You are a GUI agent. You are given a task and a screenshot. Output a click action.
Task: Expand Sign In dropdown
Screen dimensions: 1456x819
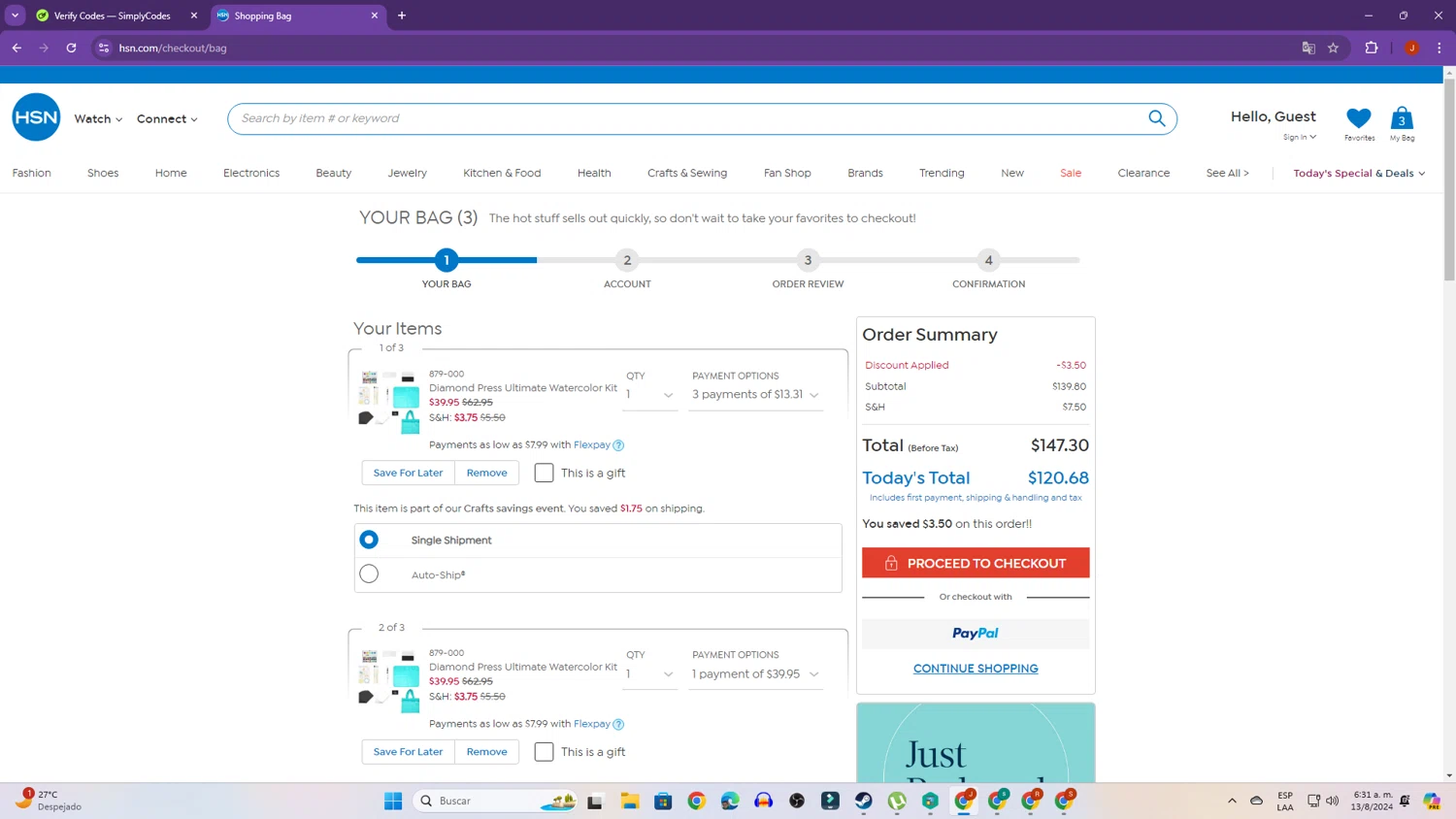[1299, 137]
